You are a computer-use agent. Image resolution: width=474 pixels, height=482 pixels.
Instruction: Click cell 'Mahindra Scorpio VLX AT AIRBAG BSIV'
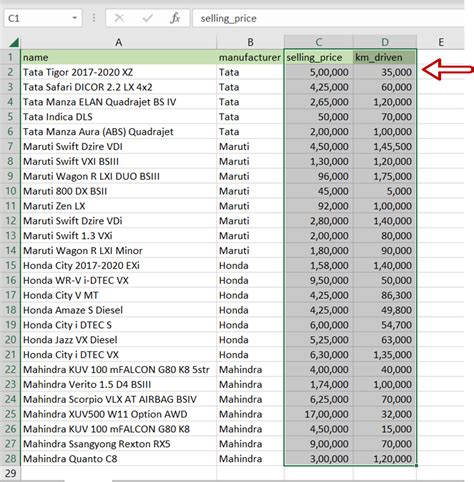pos(119,399)
